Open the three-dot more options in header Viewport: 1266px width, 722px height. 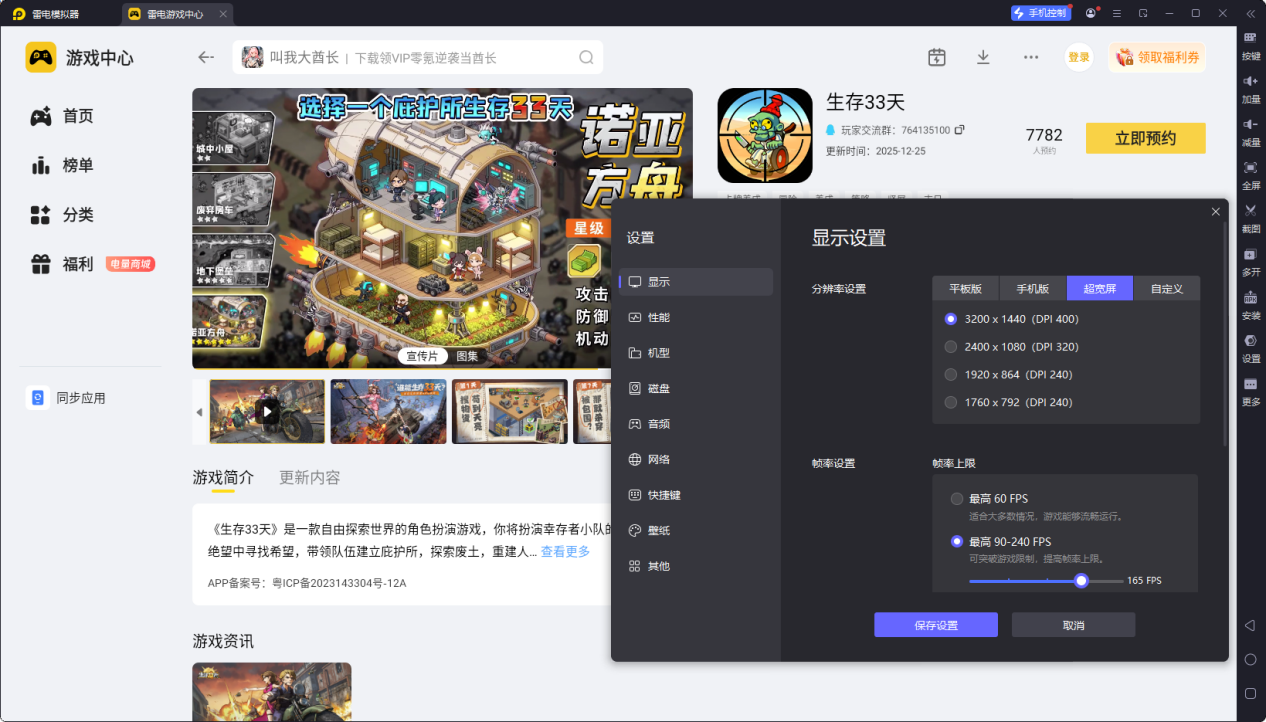[x=1031, y=57]
